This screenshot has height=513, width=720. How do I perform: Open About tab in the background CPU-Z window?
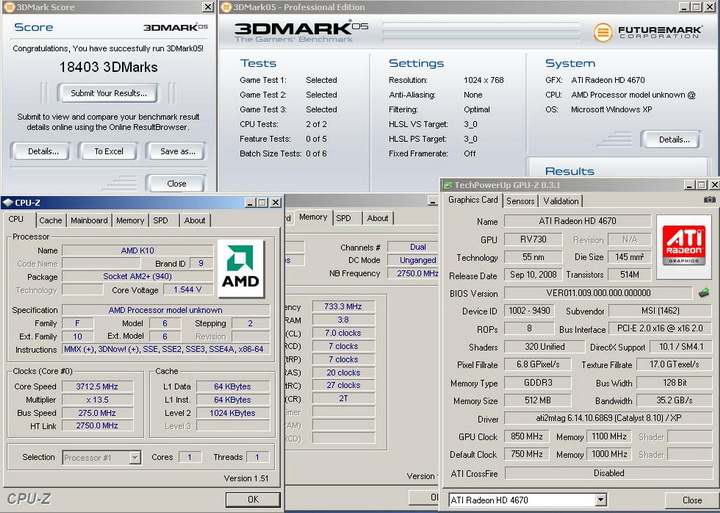pos(377,219)
